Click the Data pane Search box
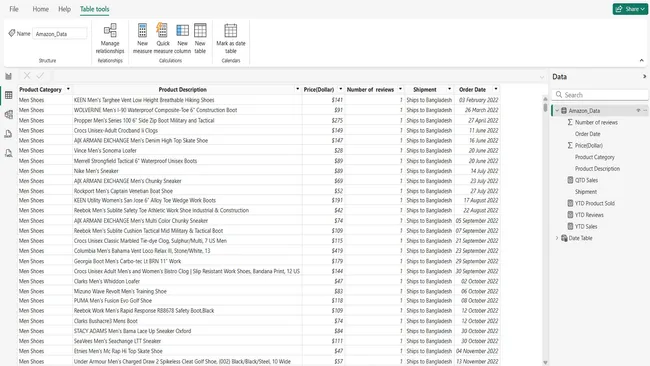 pos(600,95)
